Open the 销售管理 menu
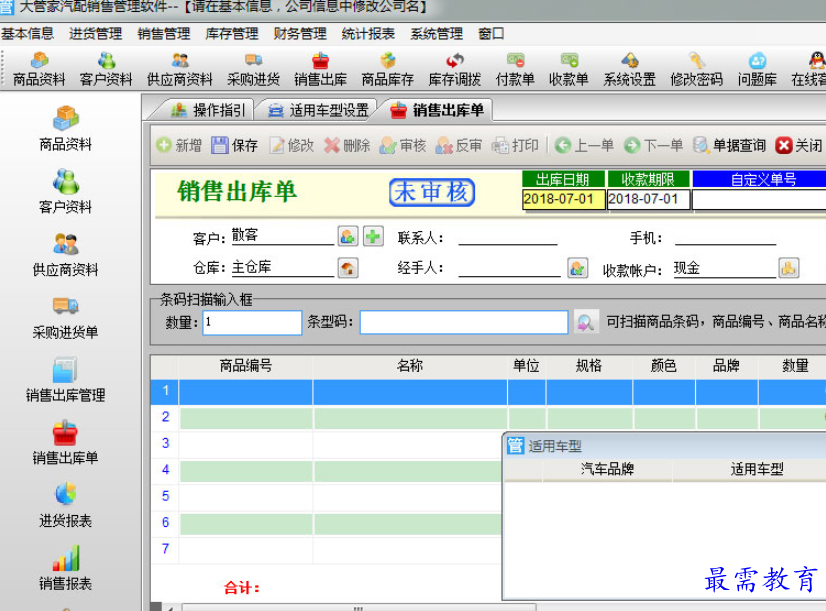826x611 pixels. point(164,34)
